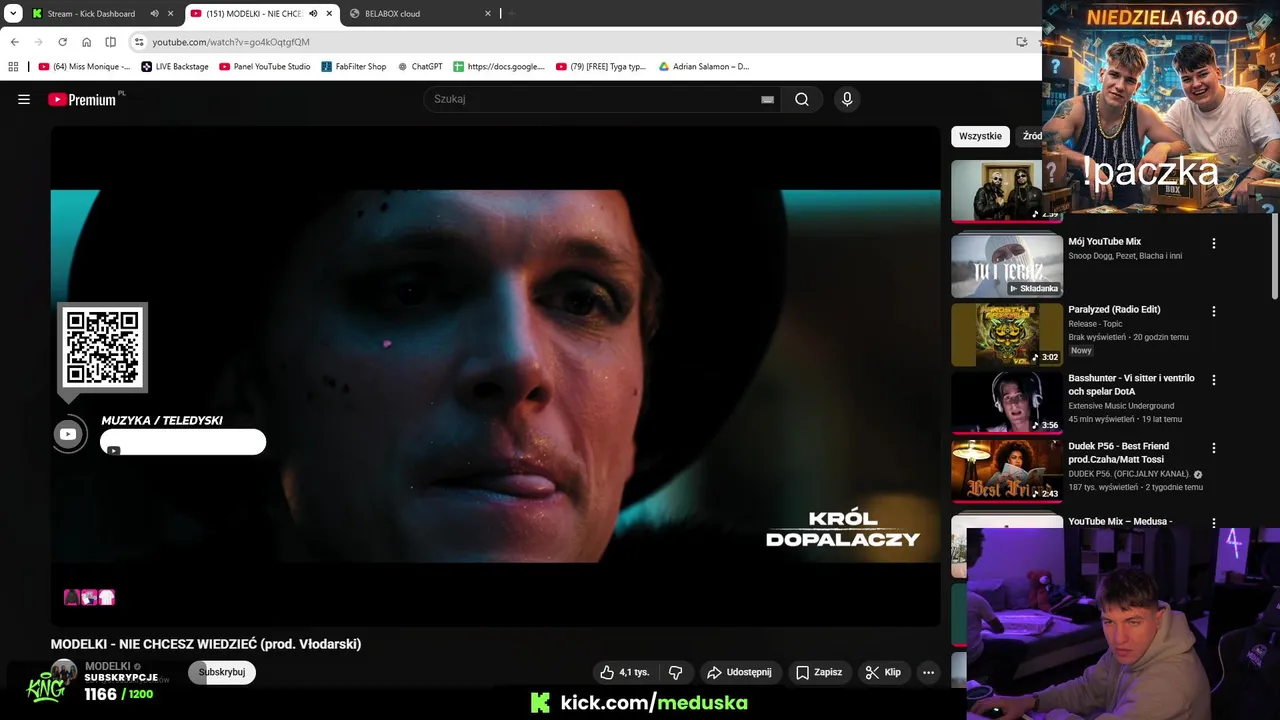Open Paralyzed (Radio Edit) title link

pyautogui.click(x=1114, y=309)
